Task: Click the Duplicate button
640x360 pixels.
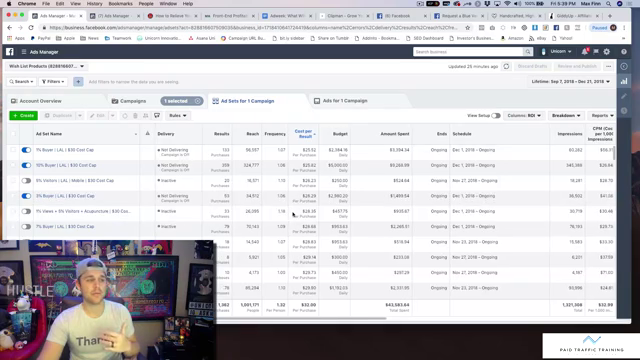Action: pos(59,116)
